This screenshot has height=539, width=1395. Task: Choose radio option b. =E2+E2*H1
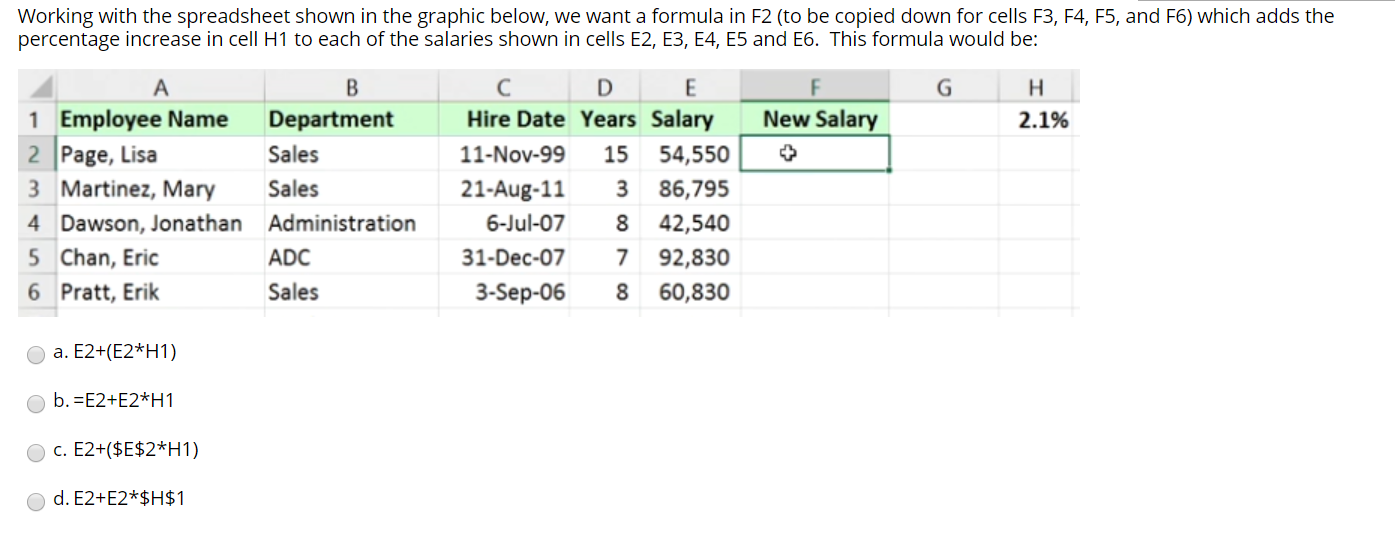[37, 402]
